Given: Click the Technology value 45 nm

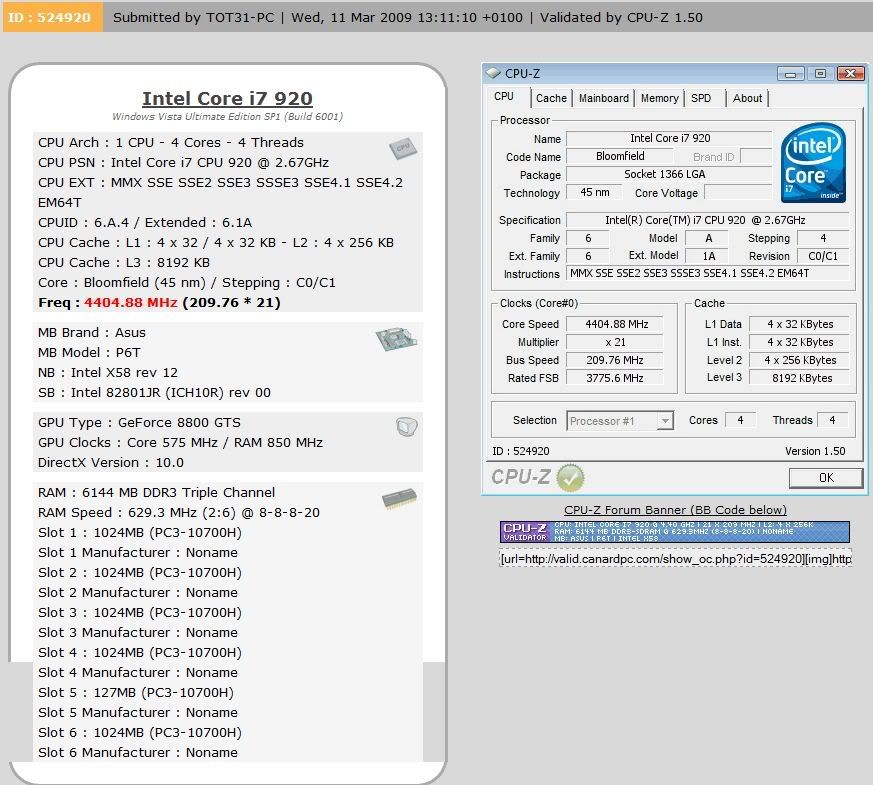Looking at the screenshot, I should tap(594, 193).
